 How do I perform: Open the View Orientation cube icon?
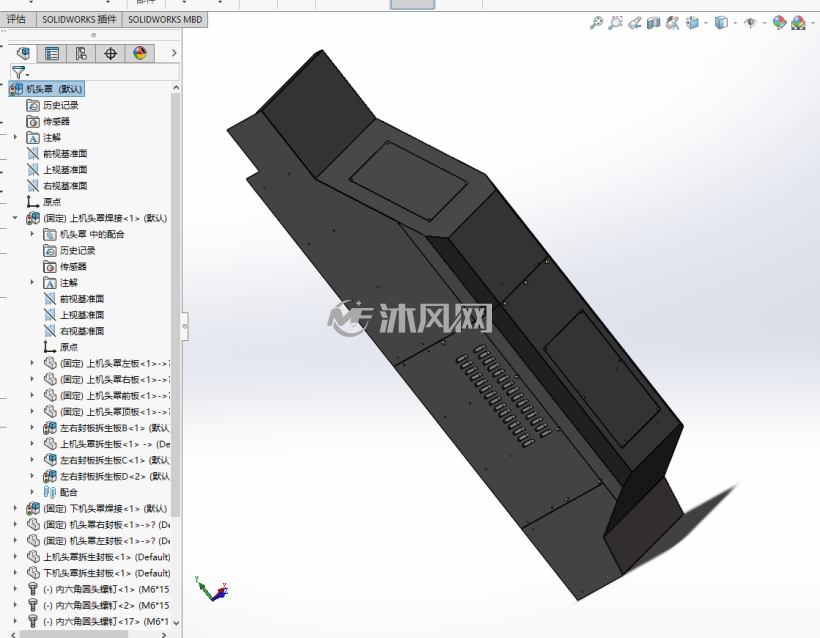(692, 23)
